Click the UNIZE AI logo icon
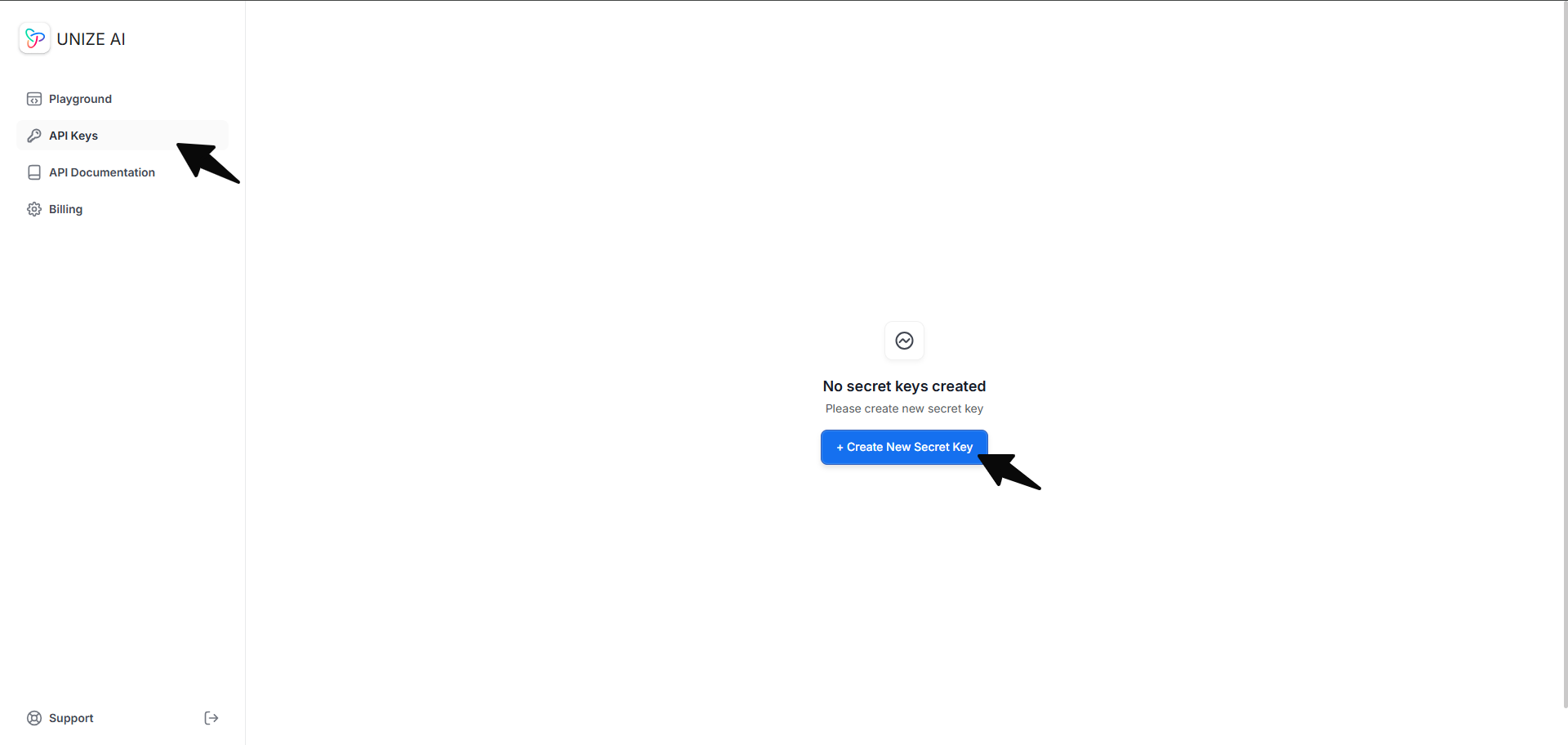This screenshot has height=745, width=1568. pyautogui.click(x=34, y=38)
